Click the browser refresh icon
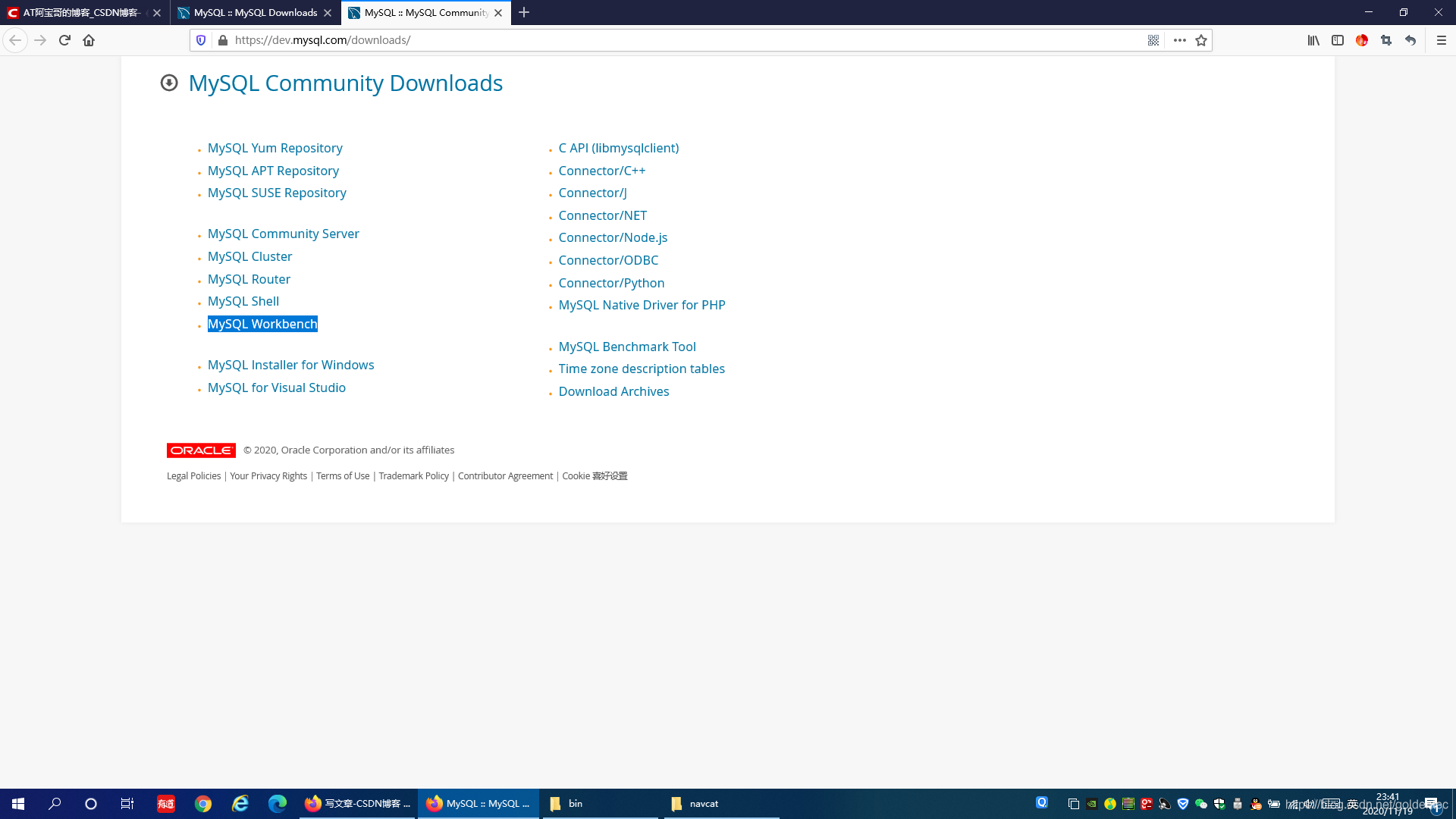The width and height of the screenshot is (1456, 819). coord(64,40)
